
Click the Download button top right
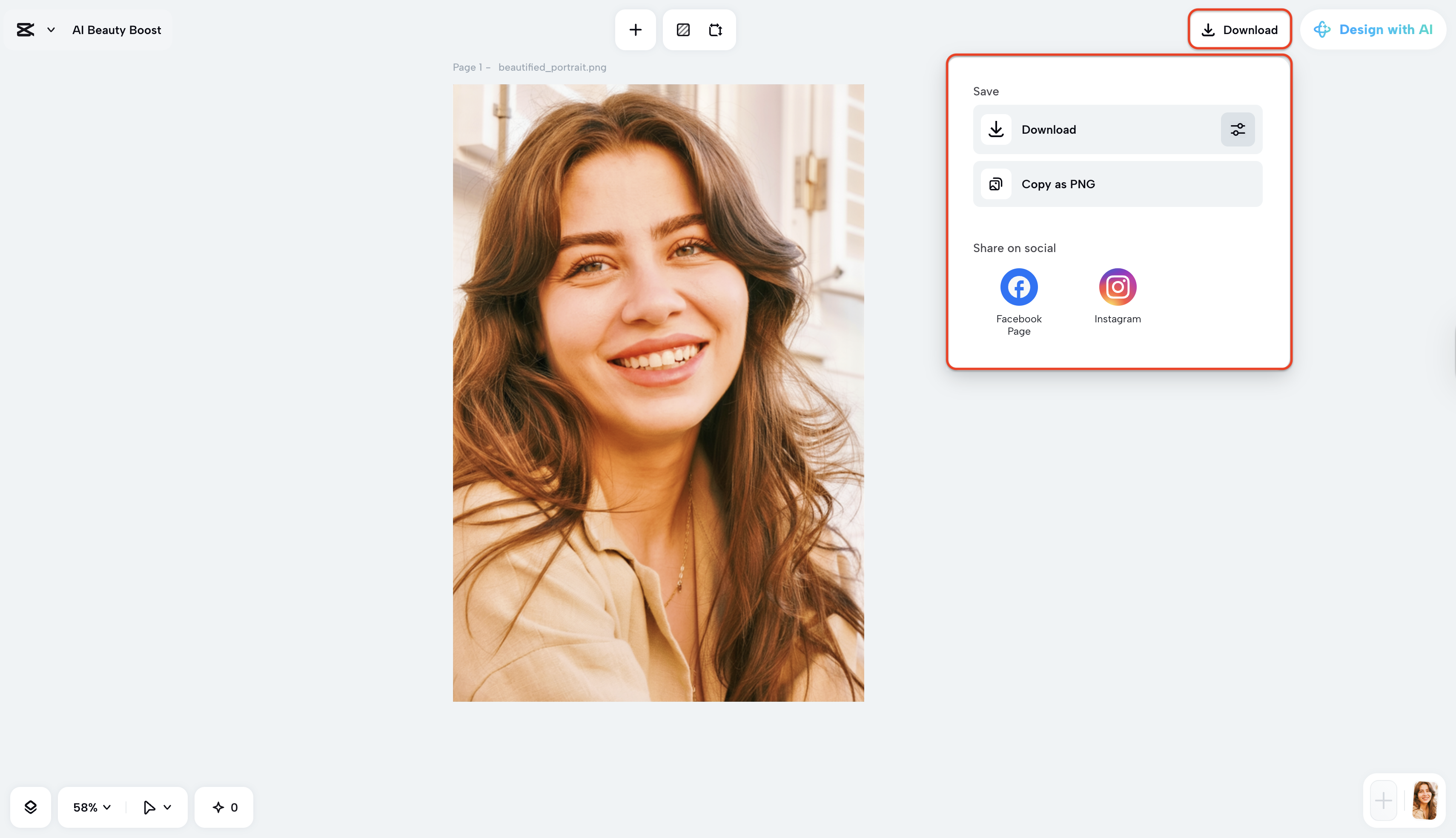click(x=1240, y=29)
